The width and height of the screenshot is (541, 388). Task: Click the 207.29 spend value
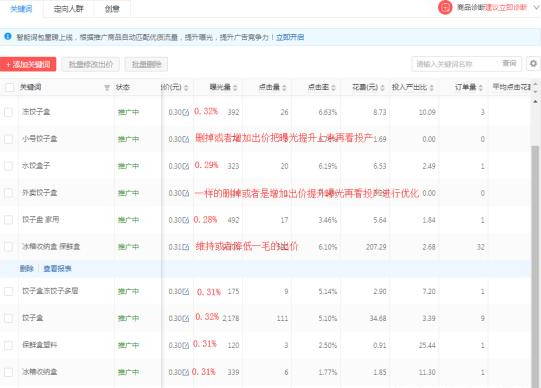[x=376, y=247]
